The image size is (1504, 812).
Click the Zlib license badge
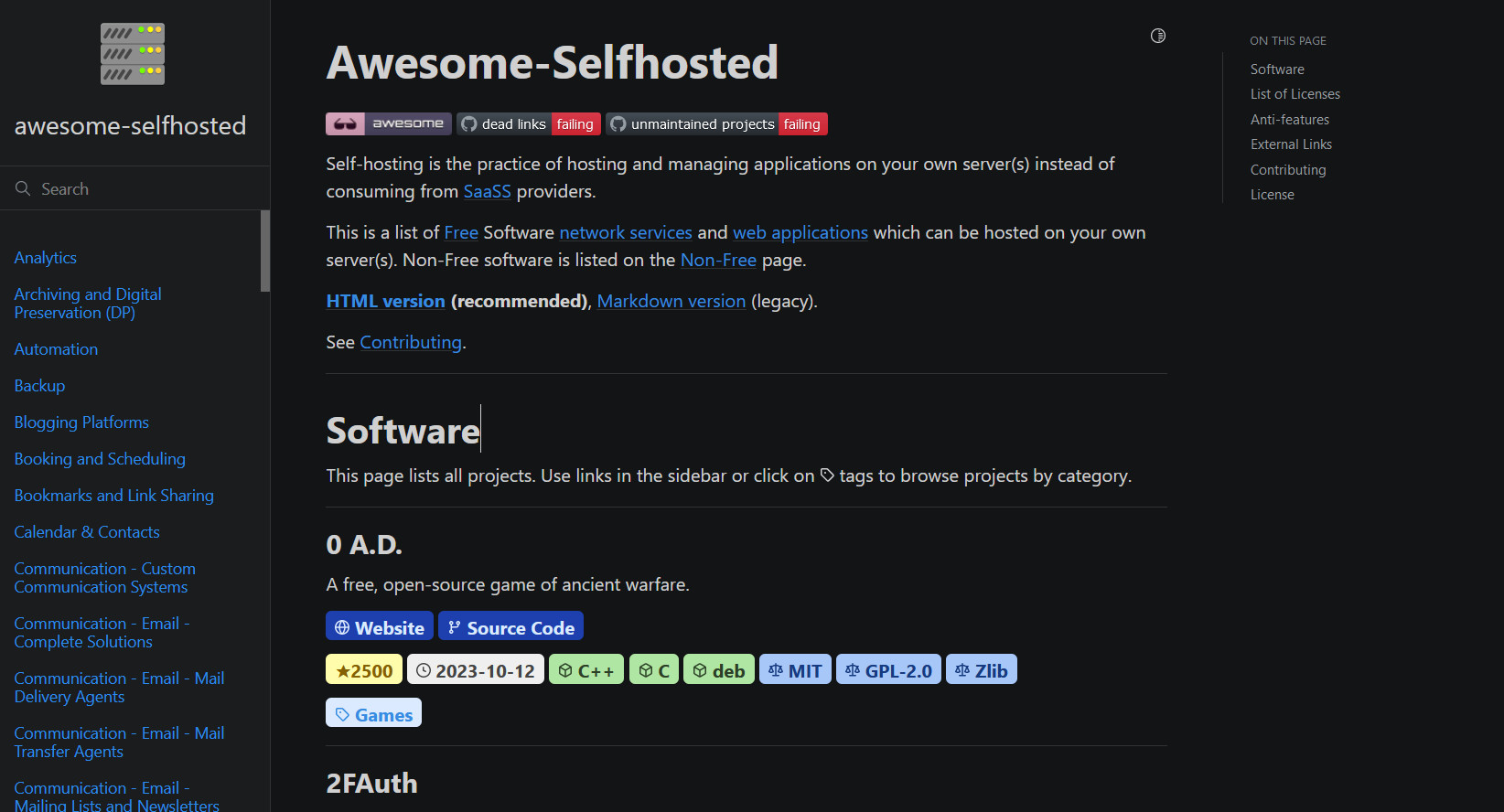[982, 669]
